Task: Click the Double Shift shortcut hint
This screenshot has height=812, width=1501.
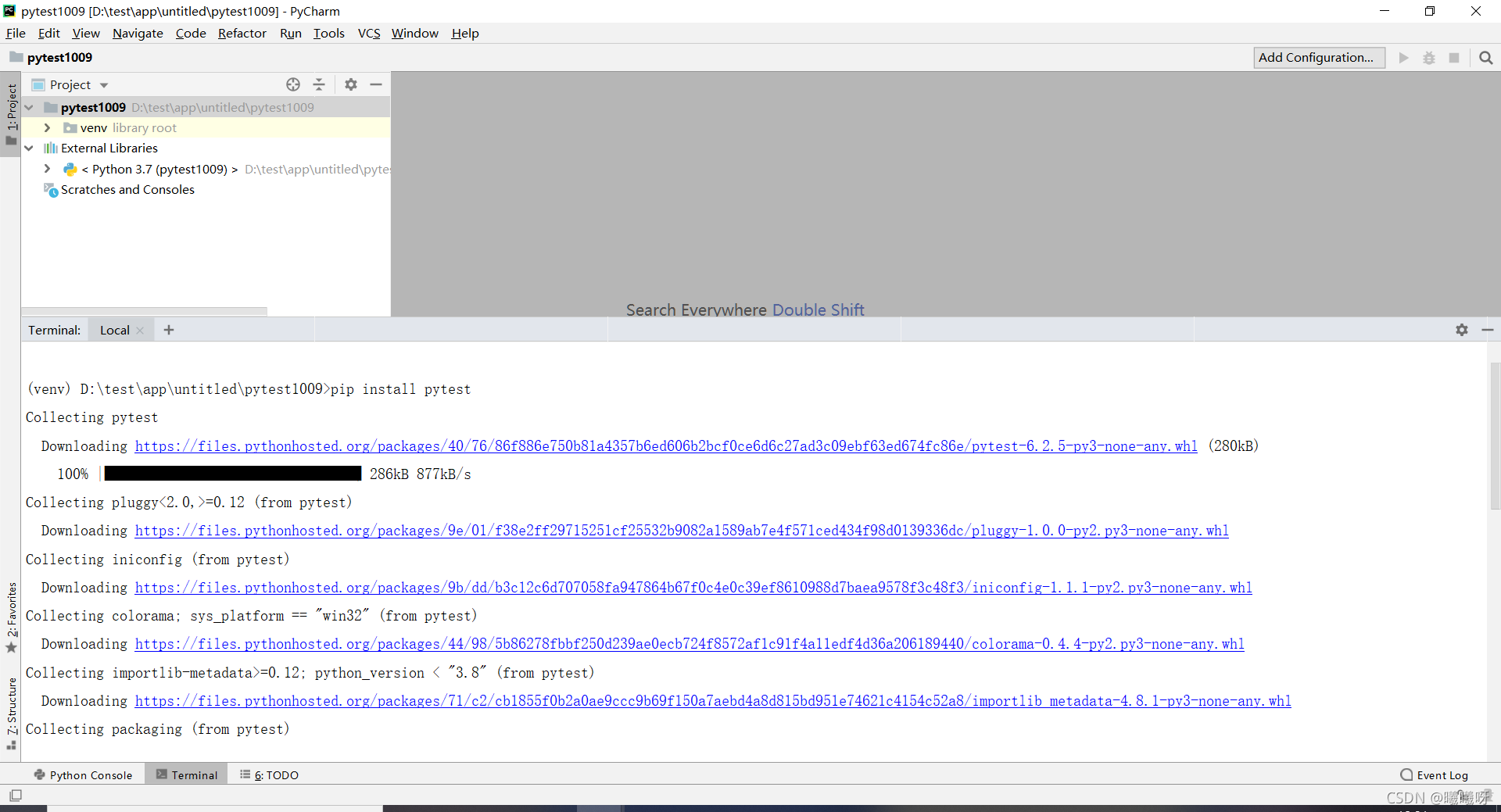Action: click(819, 310)
